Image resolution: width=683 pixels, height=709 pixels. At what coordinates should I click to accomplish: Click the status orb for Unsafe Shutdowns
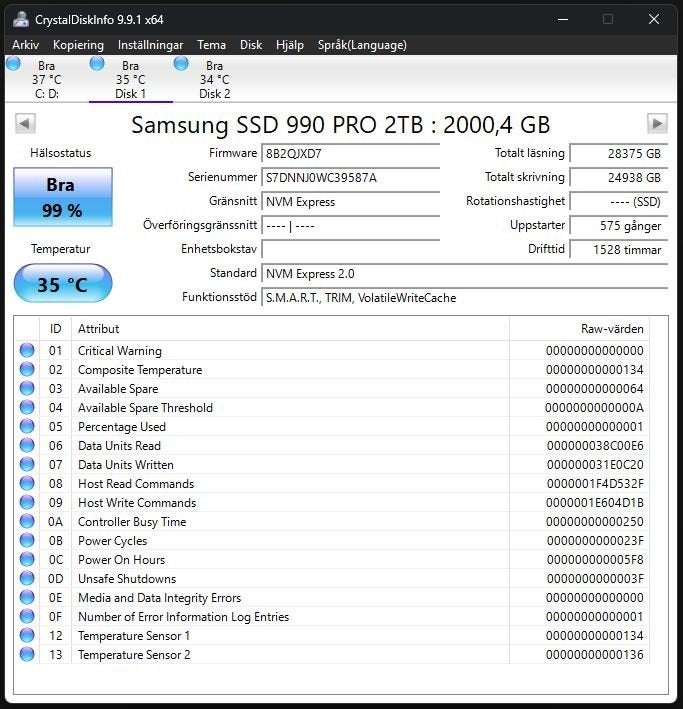coord(27,578)
